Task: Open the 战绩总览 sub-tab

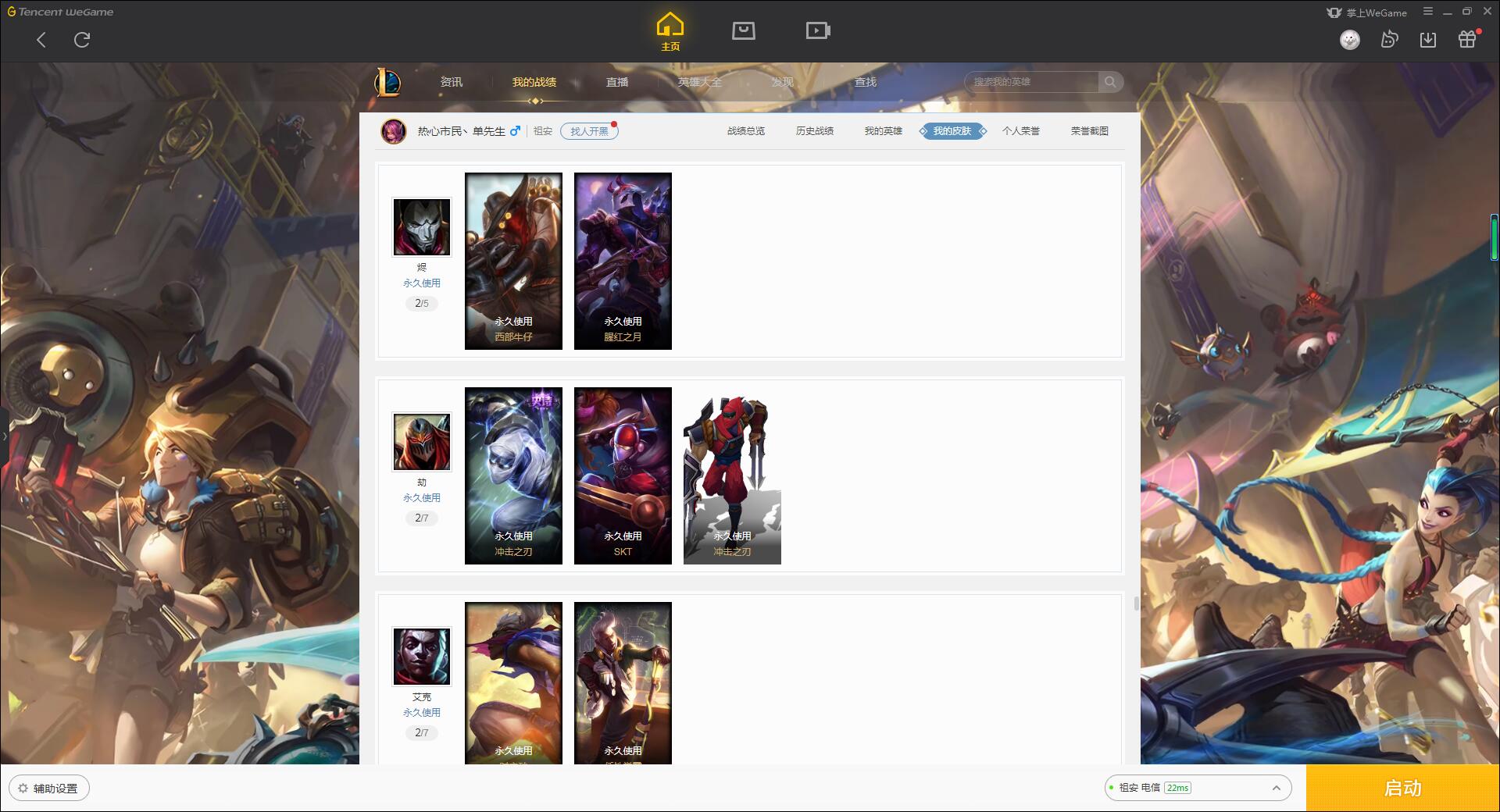Action: tap(746, 131)
